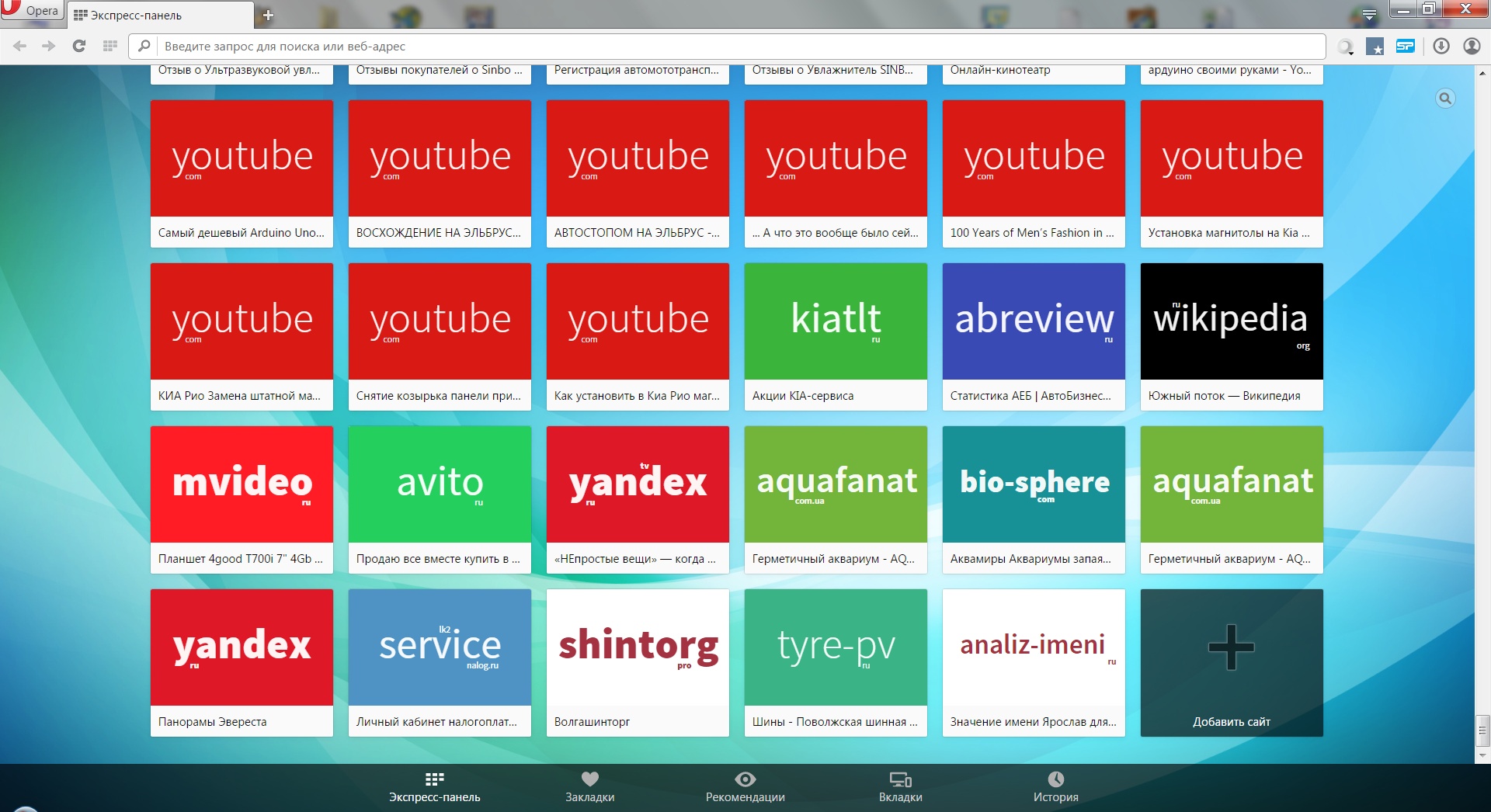Click the SP extension icon
Screen dimensions: 1491x812
click(1406, 46)
